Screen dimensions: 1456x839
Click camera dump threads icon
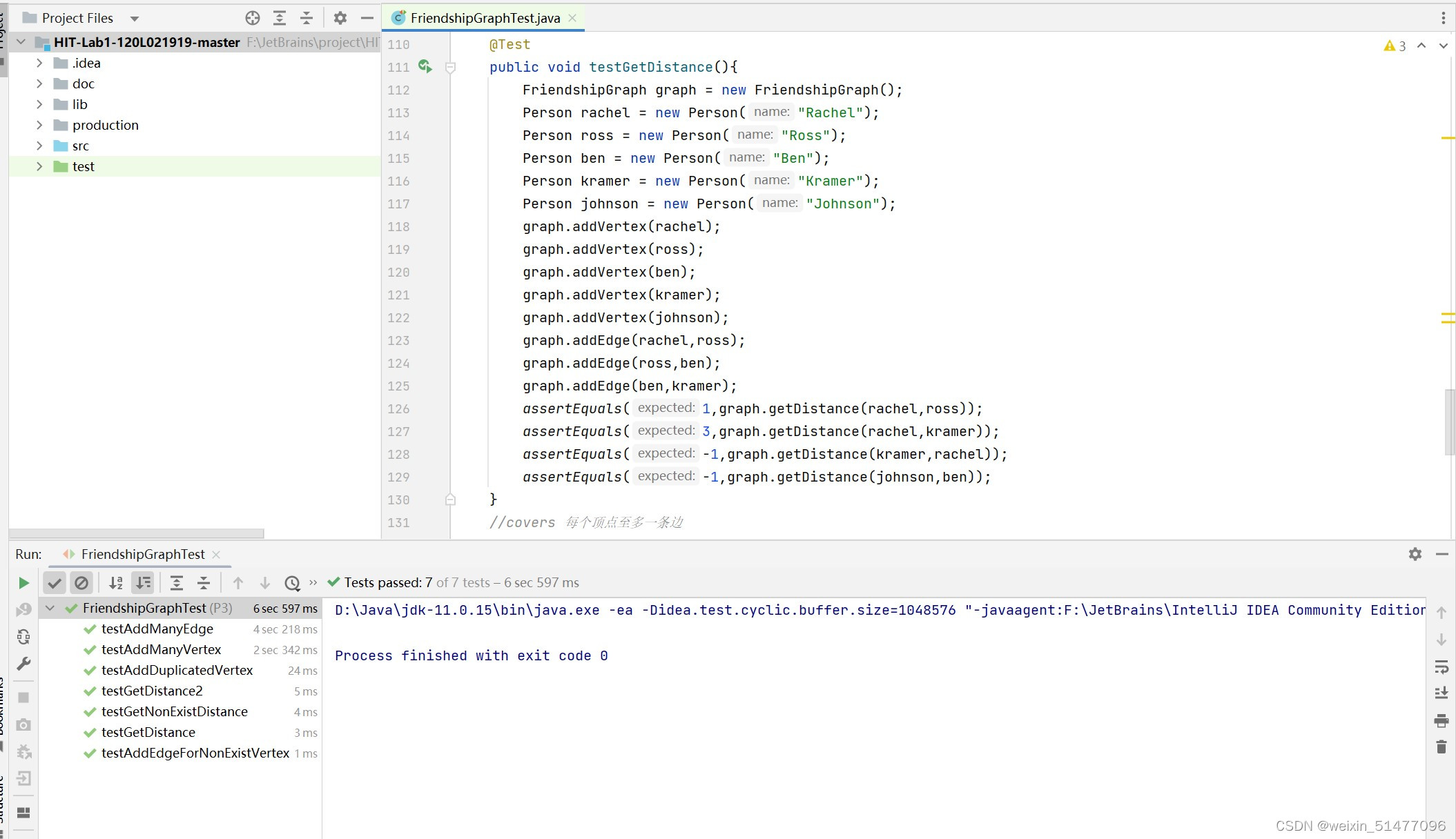point(23,724)
